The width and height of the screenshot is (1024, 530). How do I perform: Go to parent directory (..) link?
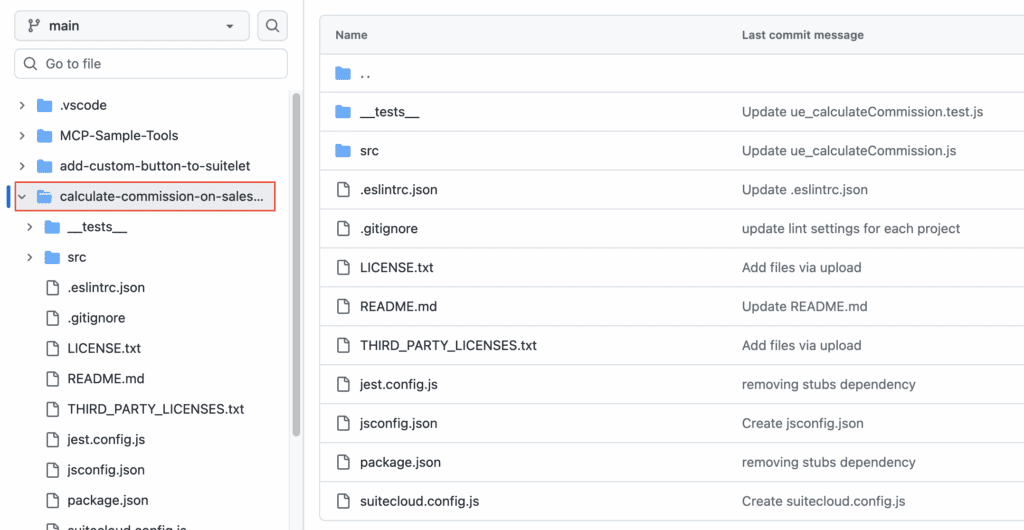[x=365, y=73]
